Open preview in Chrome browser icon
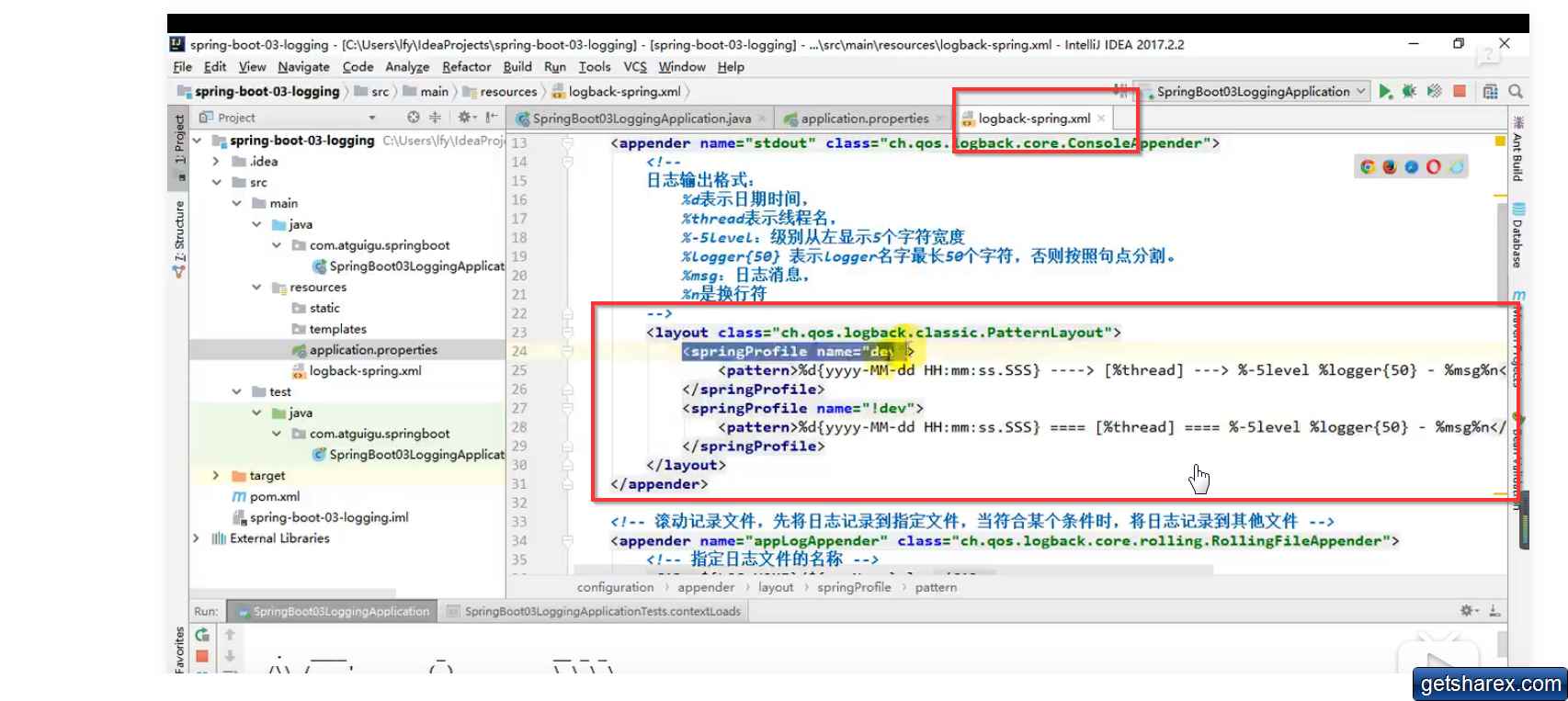This screenshot has height=701, width=1568. (1368, 166)
